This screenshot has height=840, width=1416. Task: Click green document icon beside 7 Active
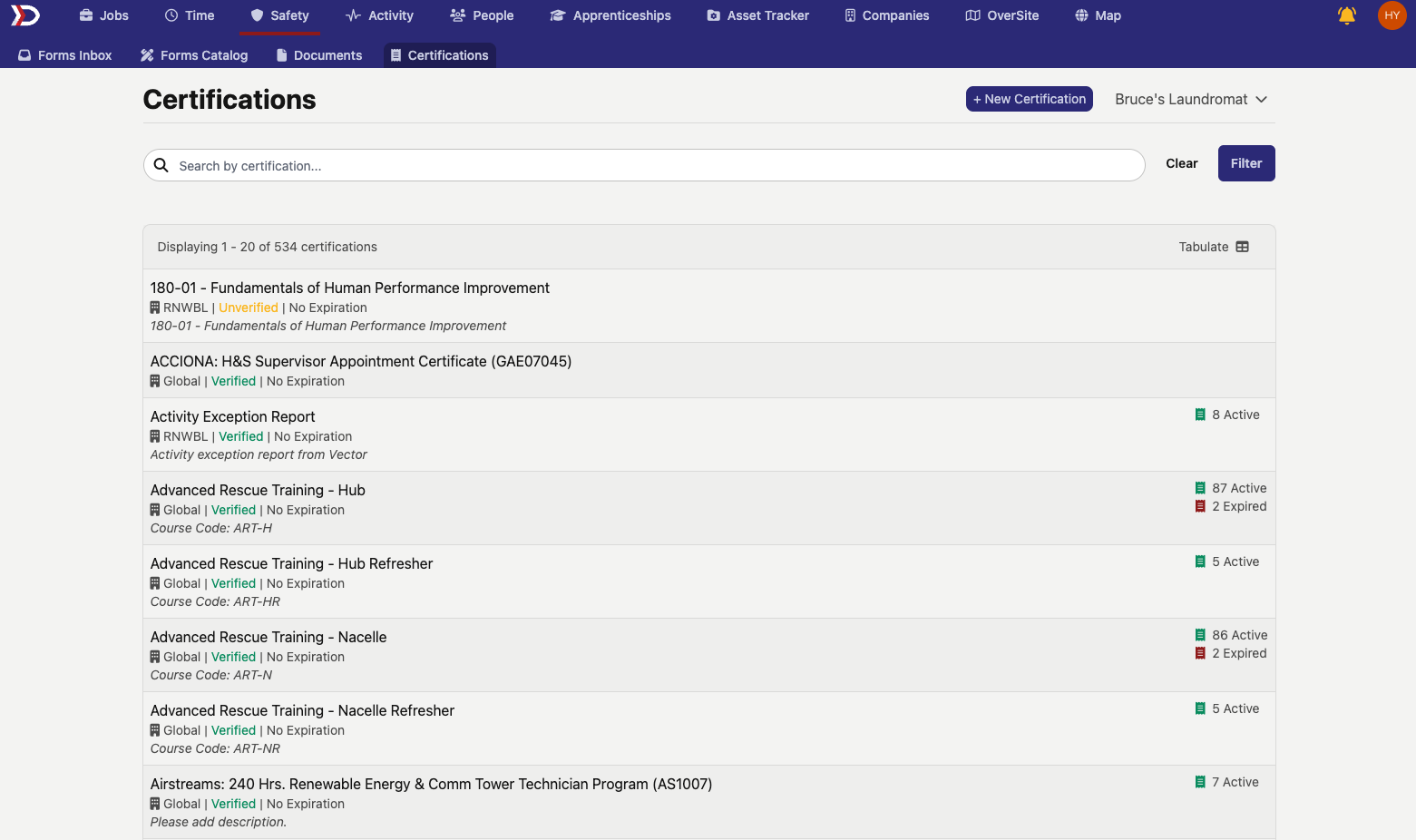(1200, 782)
